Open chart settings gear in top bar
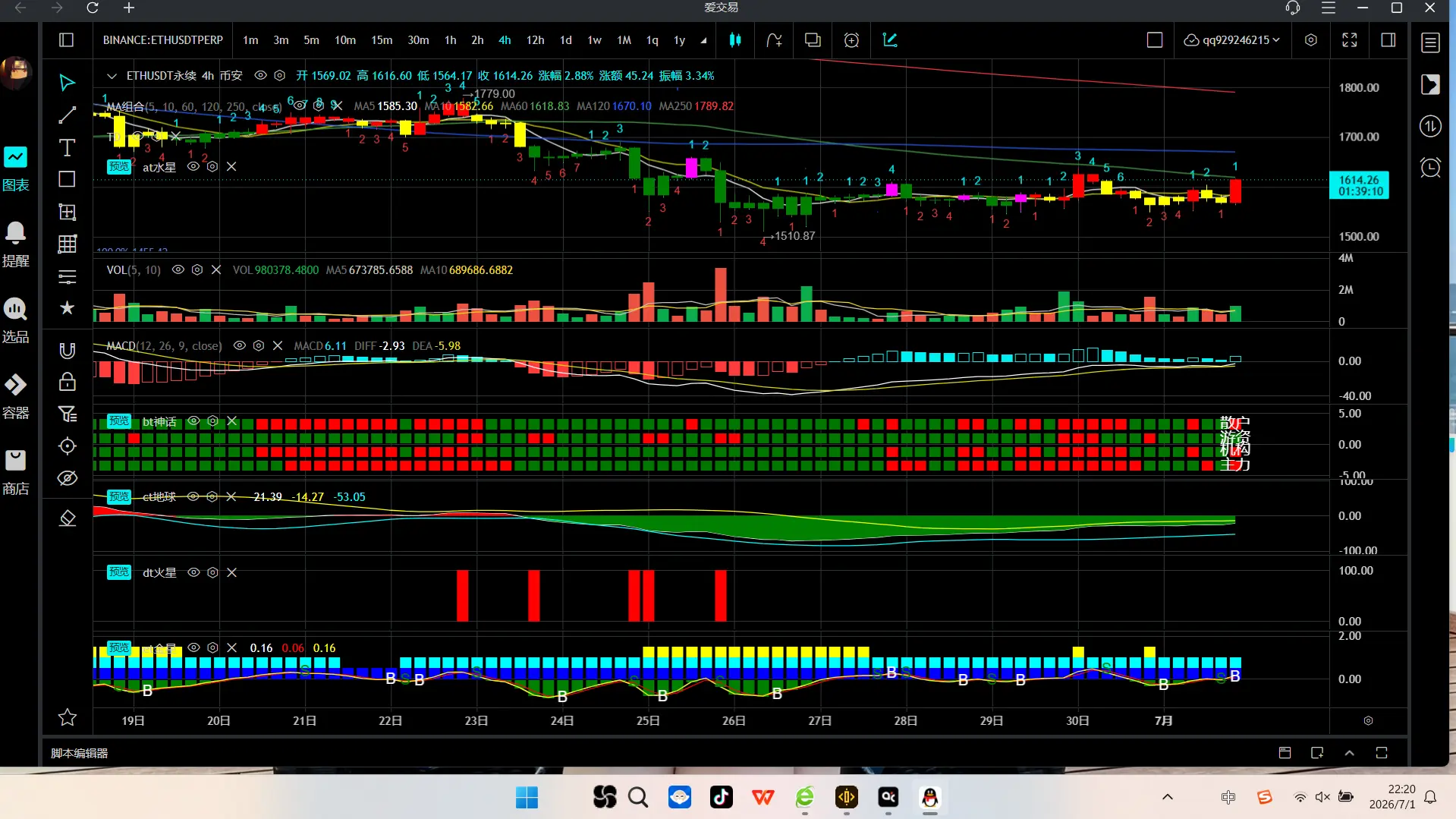 tap(1310, 40)
